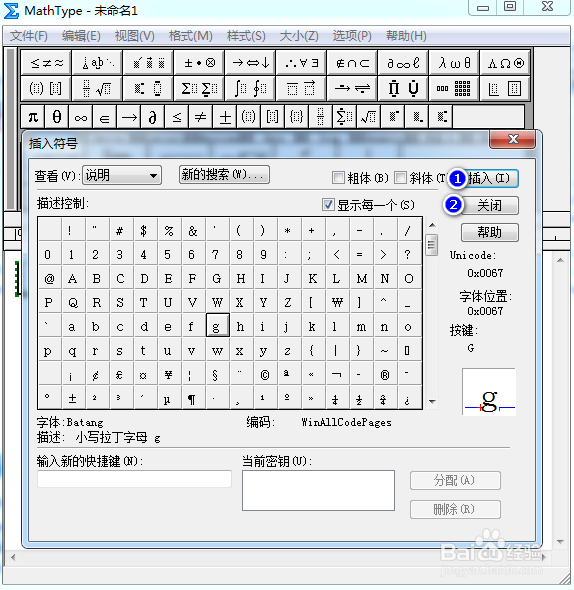This screenshot has width=574, height=590.
Task: Insert partial derivative symbol from small bar
Action: [x=152, y=117]
